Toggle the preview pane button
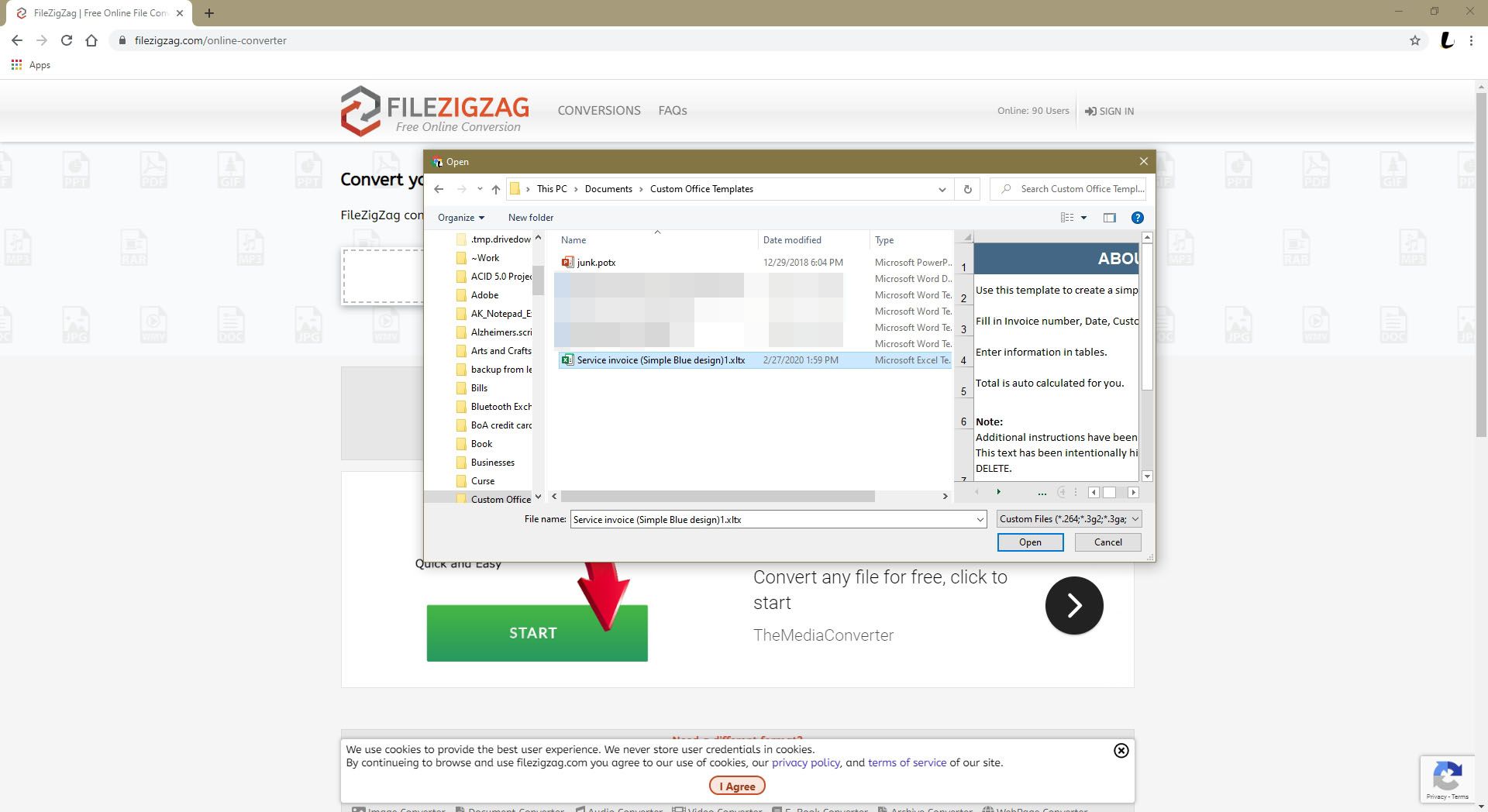The width and height of the screenshot is (1488, 812). coord(1110,218)
